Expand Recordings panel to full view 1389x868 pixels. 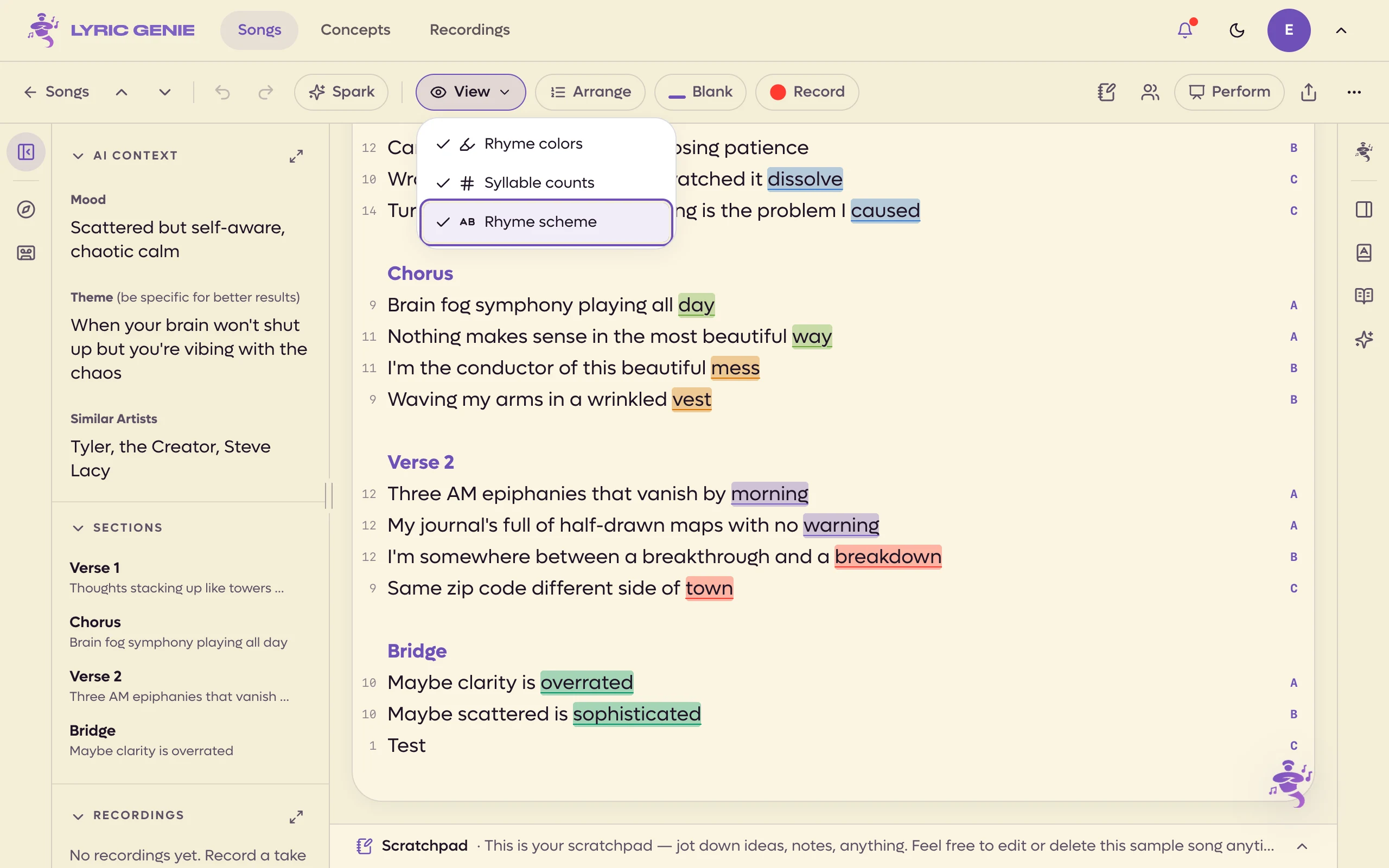(x=296, y=816)
